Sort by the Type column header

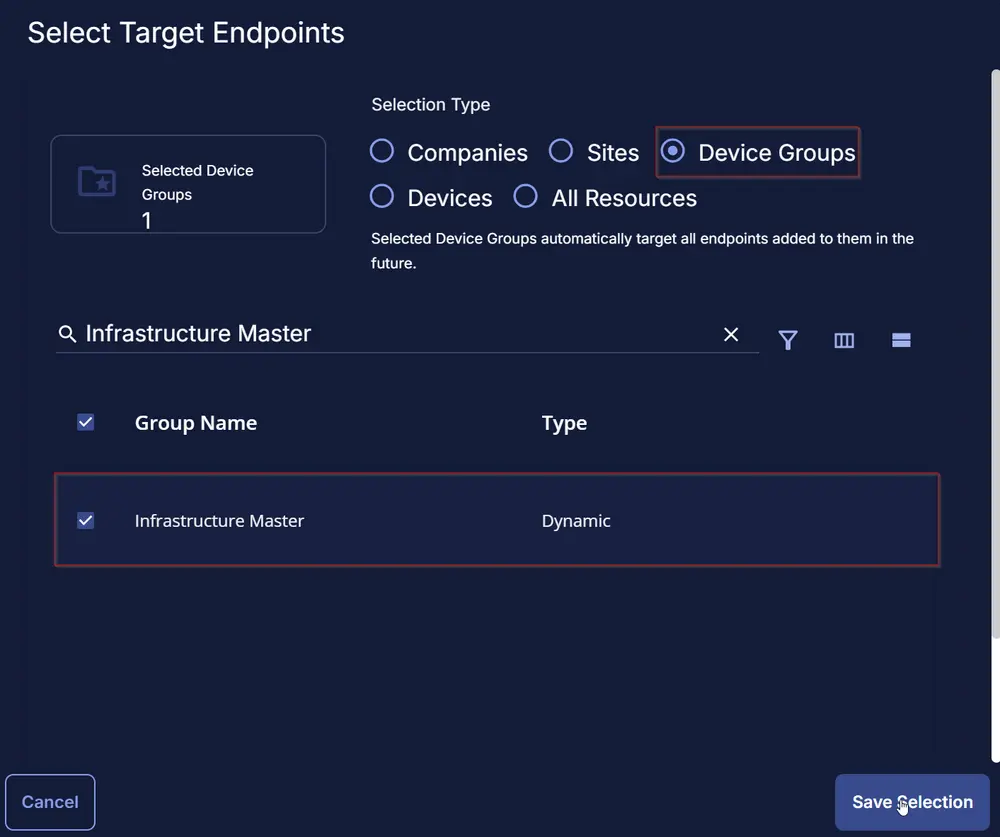tap(564, 423)
